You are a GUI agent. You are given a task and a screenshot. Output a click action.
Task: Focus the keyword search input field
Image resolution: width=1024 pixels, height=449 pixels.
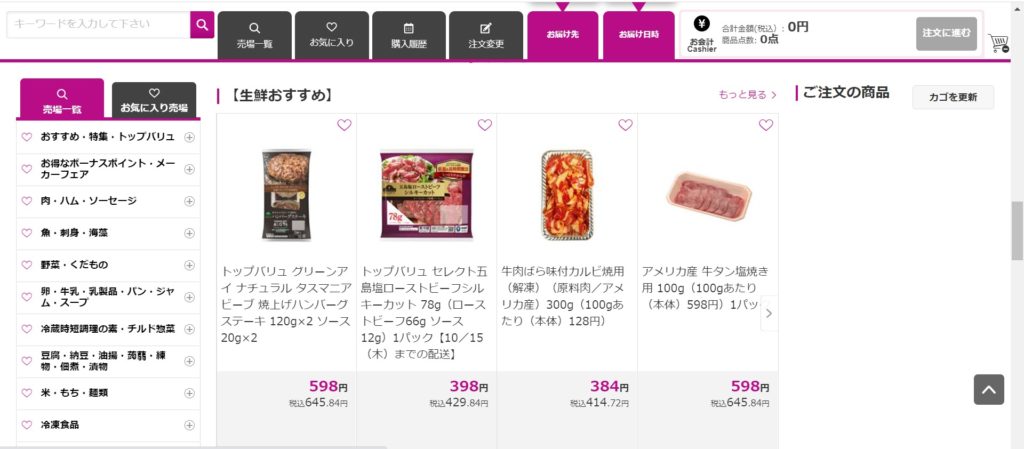[x=99, y=24]
